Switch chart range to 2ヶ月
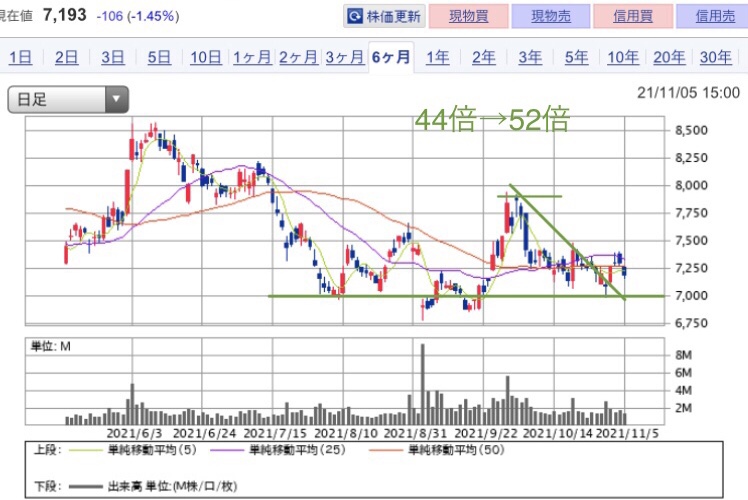Screen dimensions: 748x500 point(298,58)
